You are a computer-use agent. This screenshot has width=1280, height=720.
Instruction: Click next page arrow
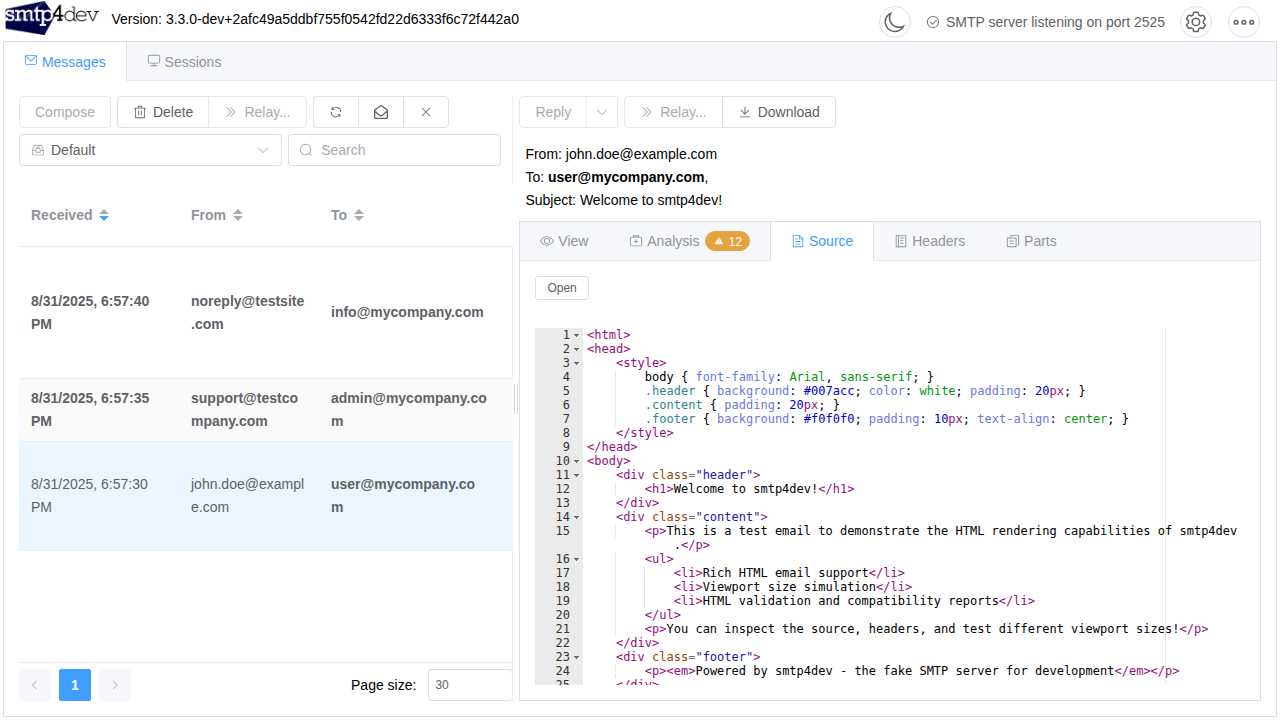pos(115,685)
